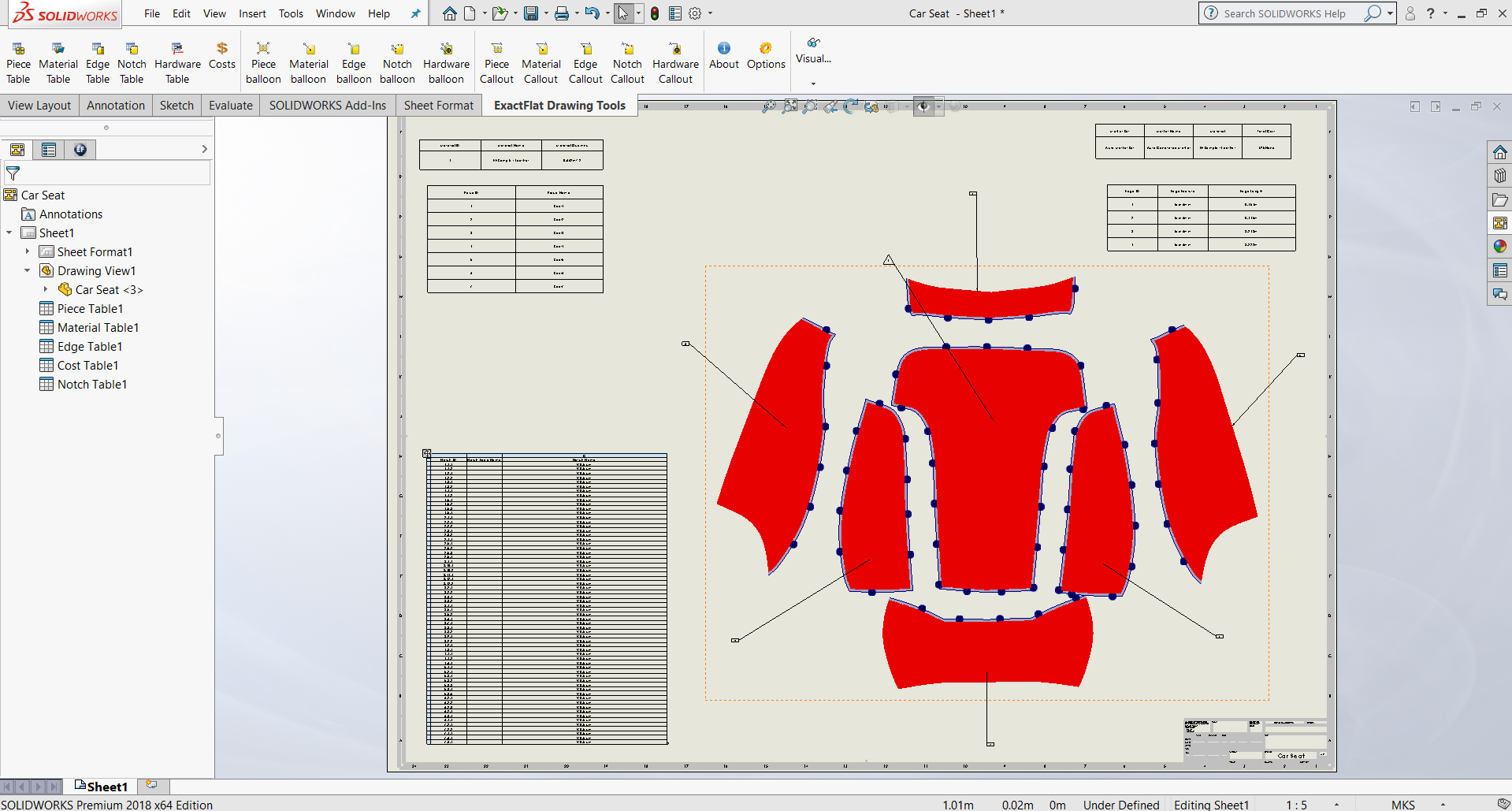Viewport: 1512px width, 811px height.
Task: Open the Tools menu
Action: click(291, 13)
